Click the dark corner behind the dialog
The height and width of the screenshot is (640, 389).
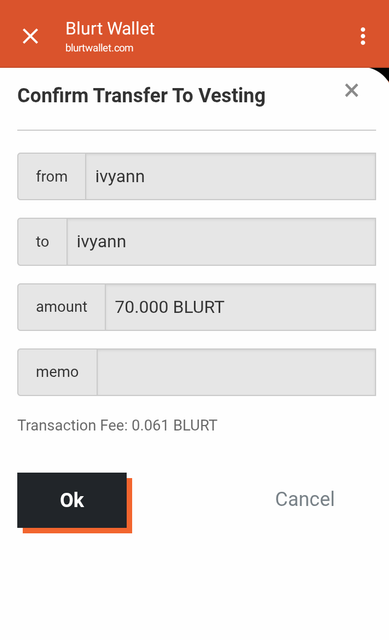(384, 73)
